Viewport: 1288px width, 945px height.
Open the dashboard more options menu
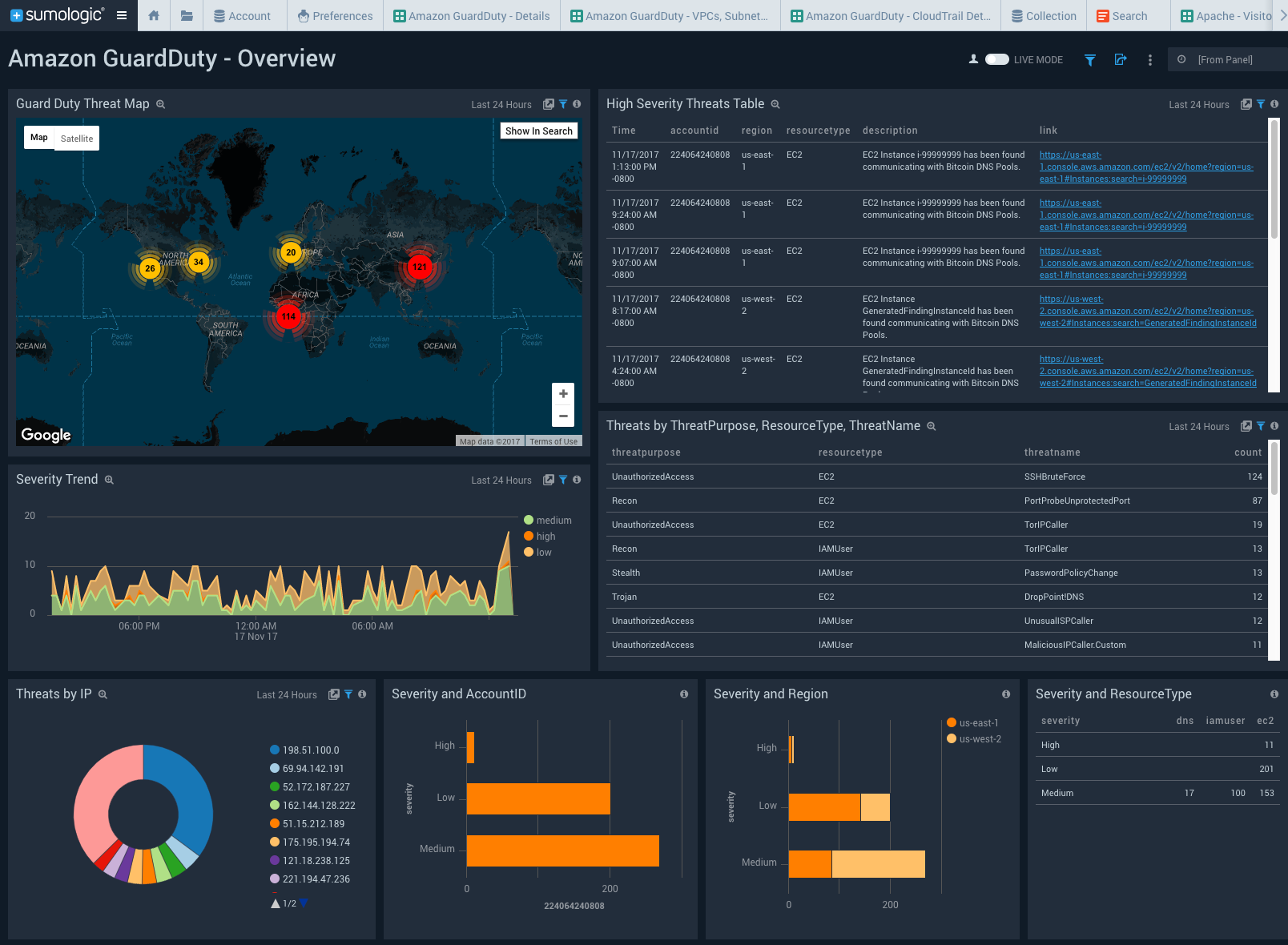[1150, 59]
